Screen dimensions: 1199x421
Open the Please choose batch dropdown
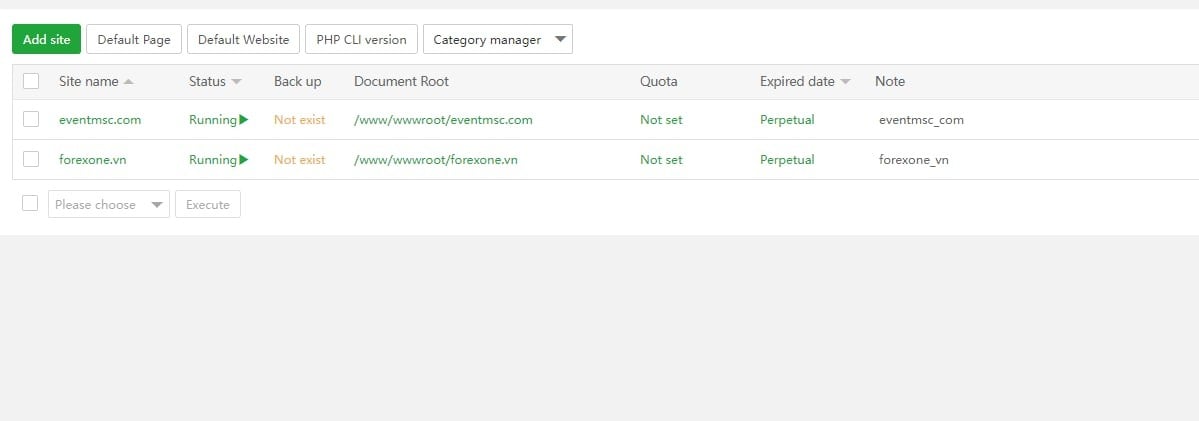point(109,205)
